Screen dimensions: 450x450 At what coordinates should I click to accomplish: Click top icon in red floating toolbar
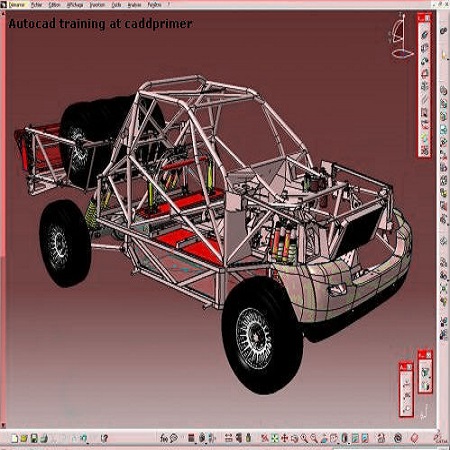tap(424, 34)
